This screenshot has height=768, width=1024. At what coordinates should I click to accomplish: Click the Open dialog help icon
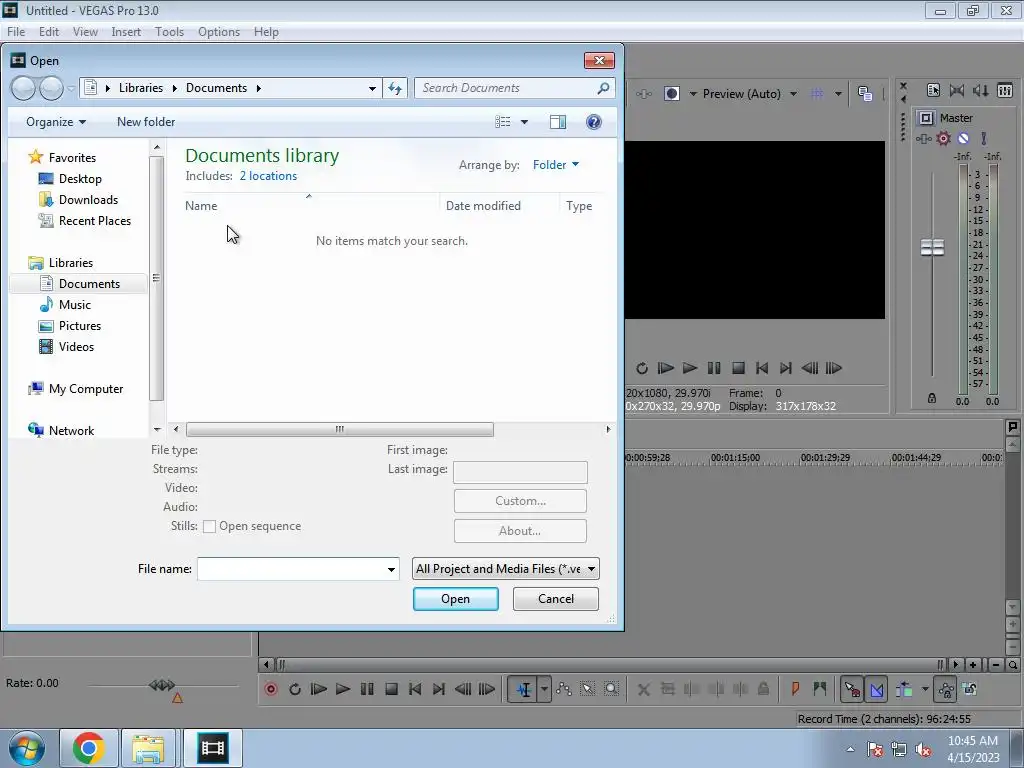click(594, 122)
